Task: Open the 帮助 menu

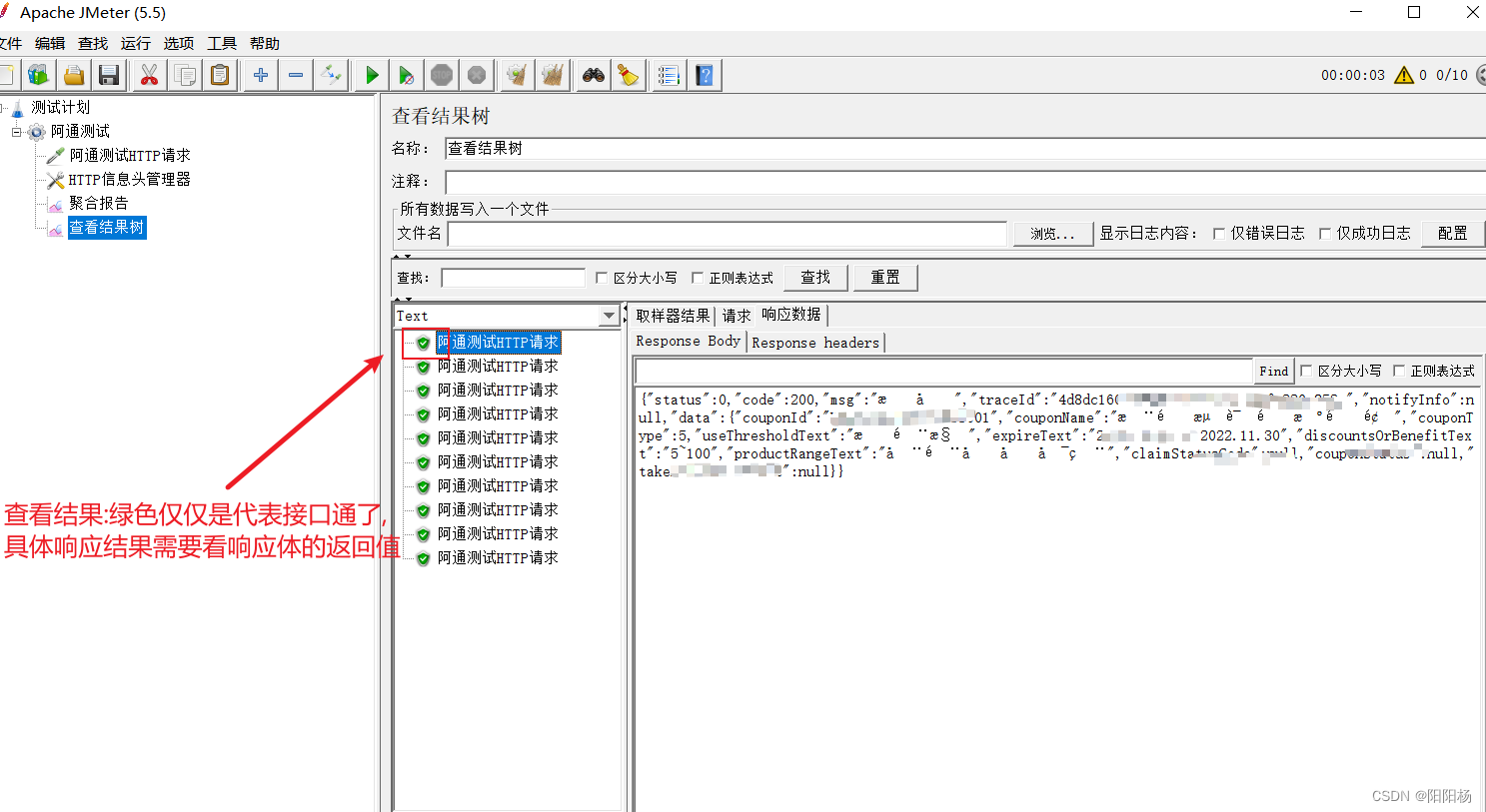Action: [265, 44]
